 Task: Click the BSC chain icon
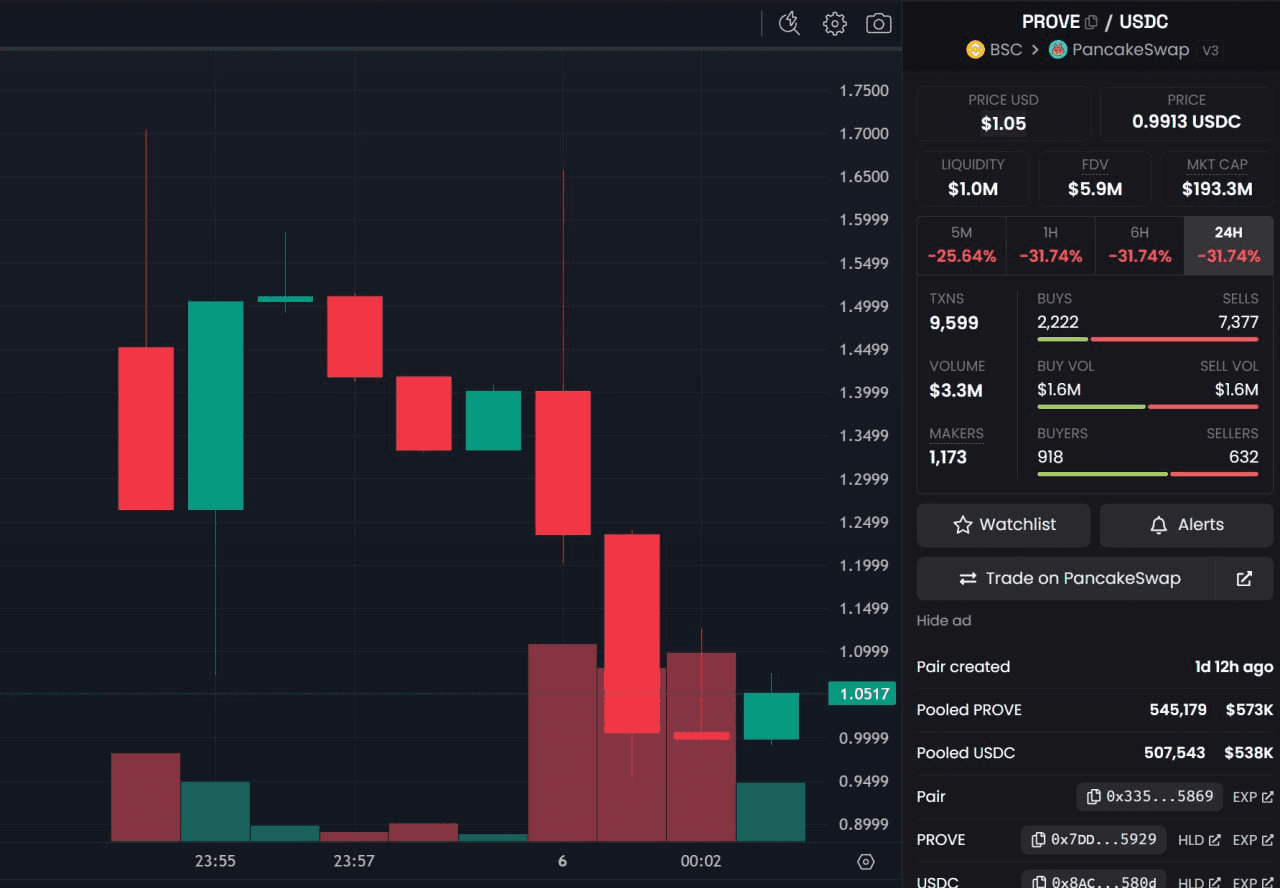point(975,49)
